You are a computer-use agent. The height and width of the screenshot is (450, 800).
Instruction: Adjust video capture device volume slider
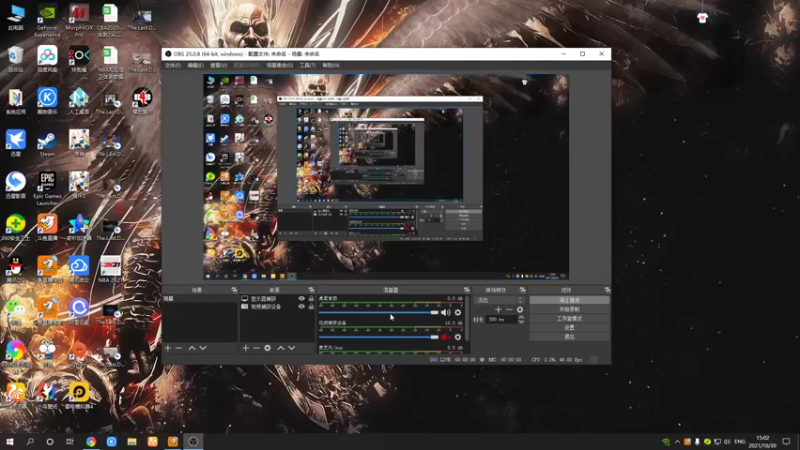(x=379, y=337)
